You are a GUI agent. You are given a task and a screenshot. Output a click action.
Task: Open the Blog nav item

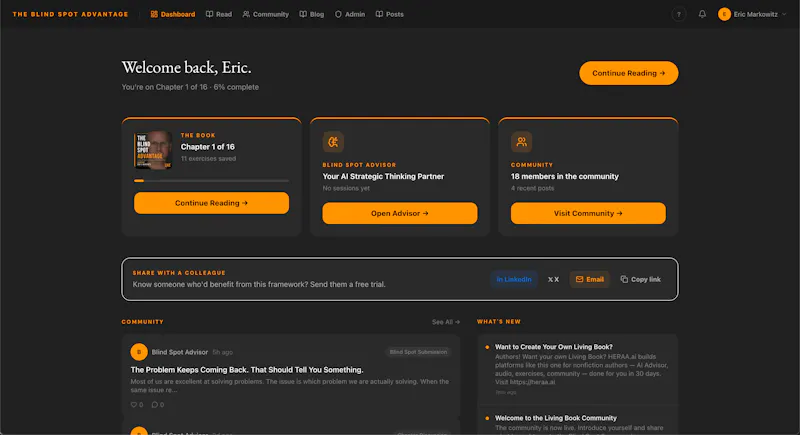click(312, 14)
